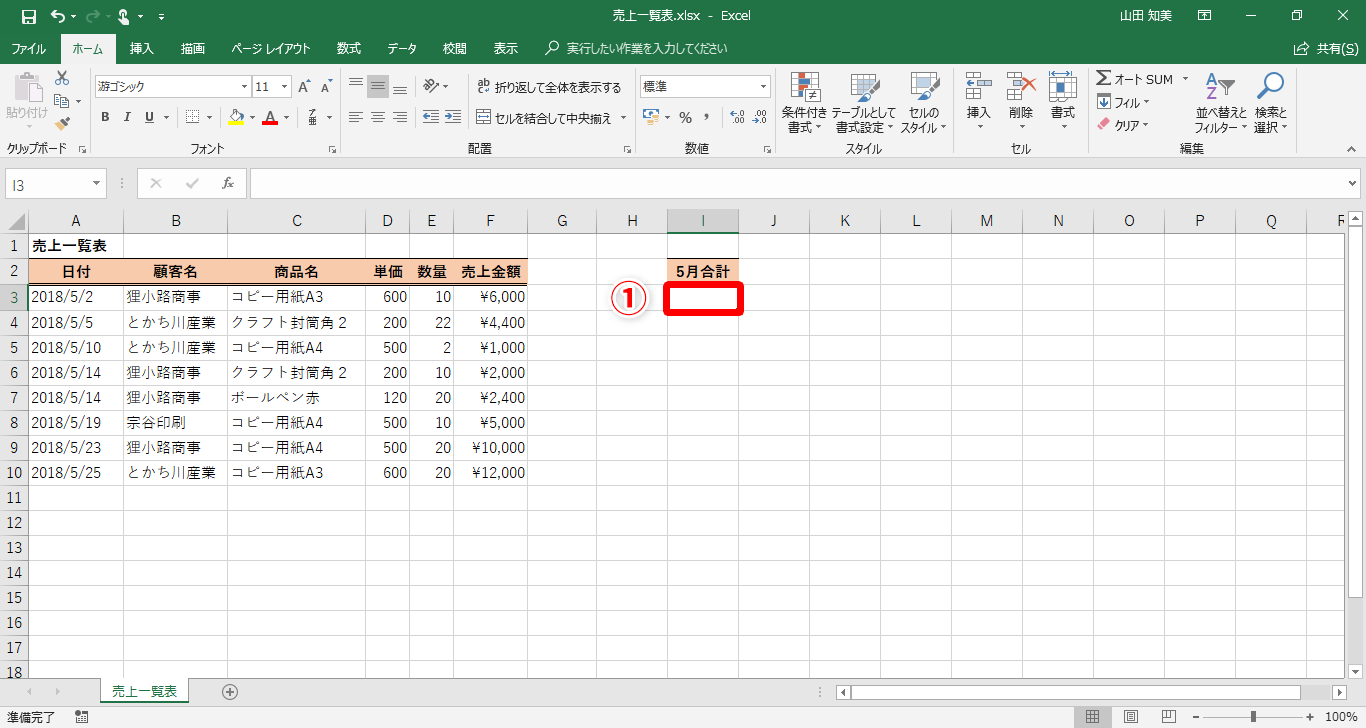Switch to the データ ribbon tab
Screen dimensions: 1366x728
coord(402,48)
